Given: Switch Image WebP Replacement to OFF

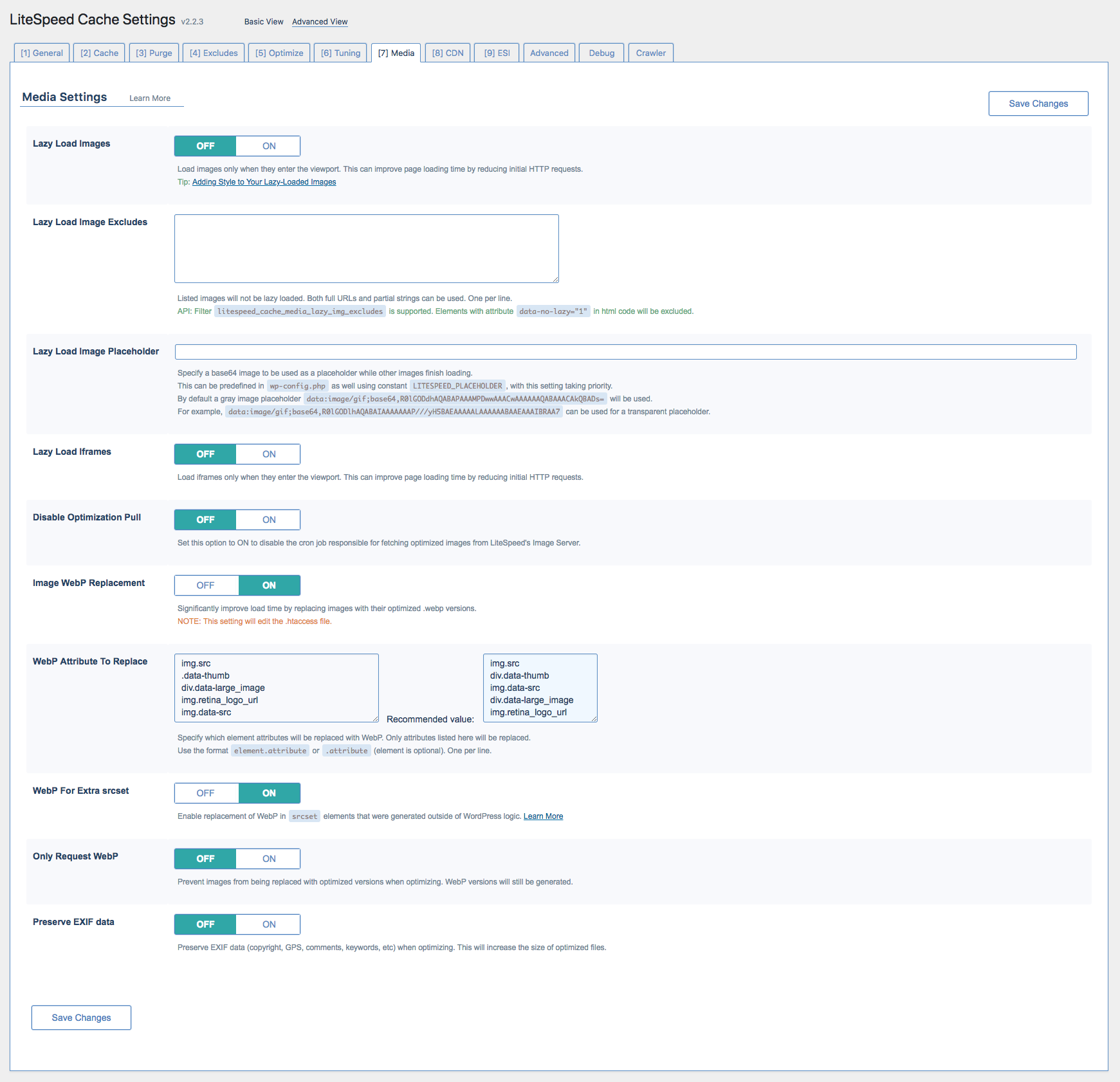Looking at the screenshot, I should 206,585.
